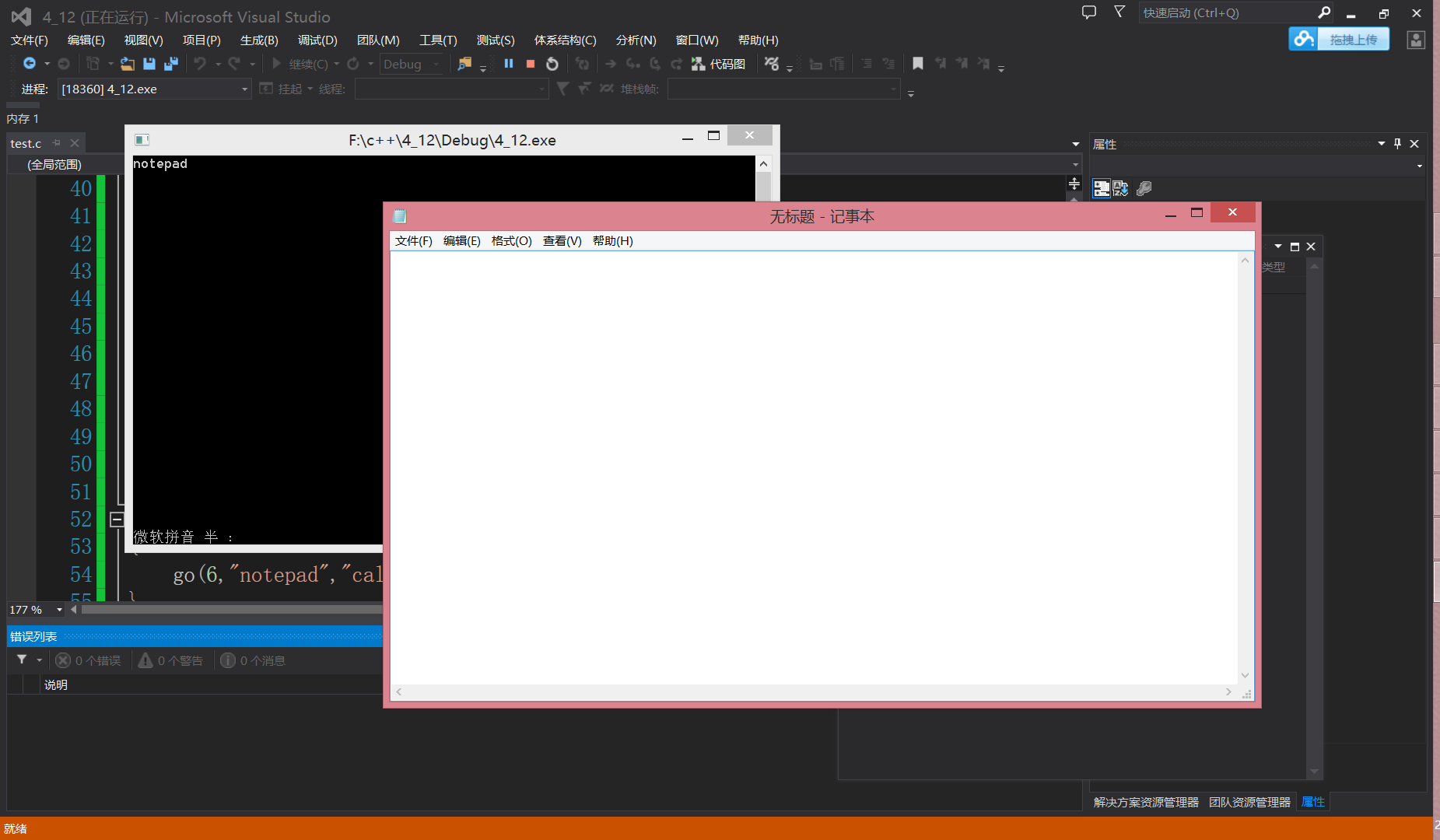
Task: Open Properties panel window position dropdown
Action: pyautogui.click(x=1382, y=144)
